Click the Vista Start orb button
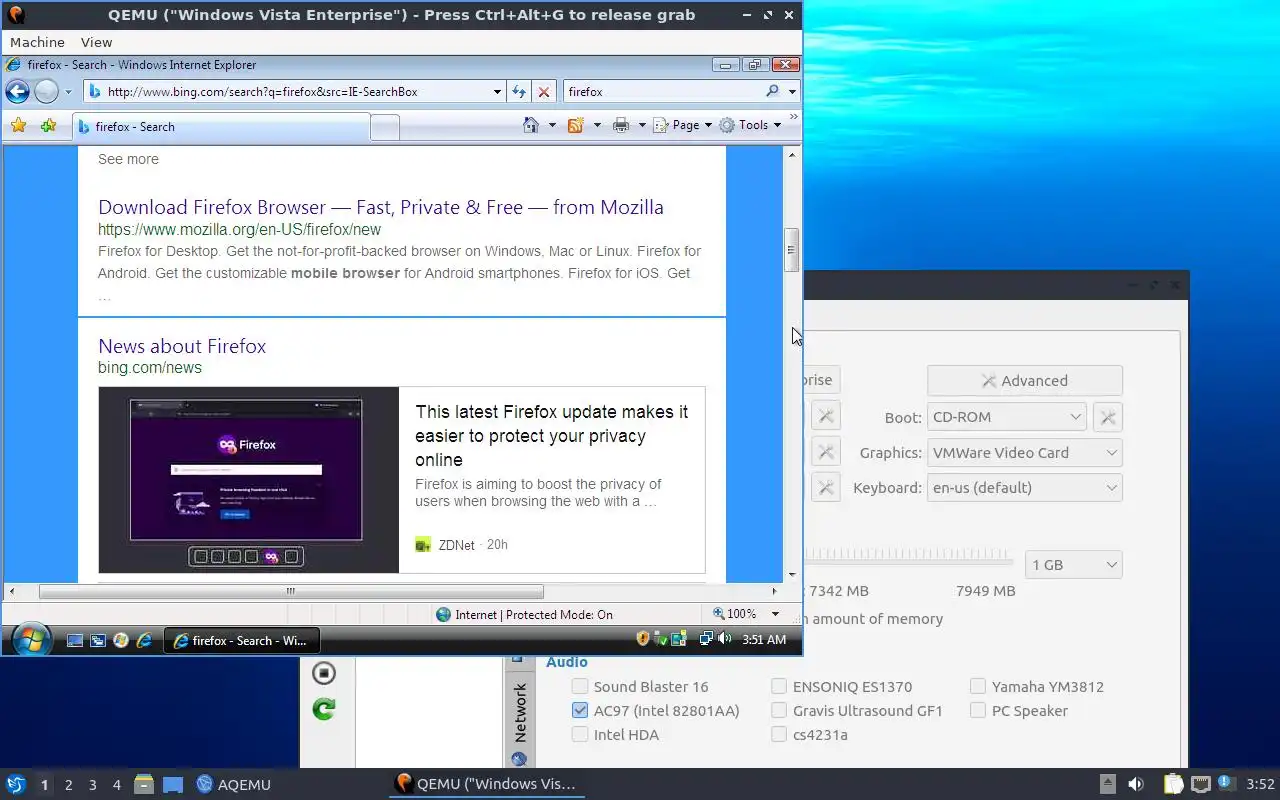Image resolution: width=1280 pixels, height=800 pixels. 30,639
